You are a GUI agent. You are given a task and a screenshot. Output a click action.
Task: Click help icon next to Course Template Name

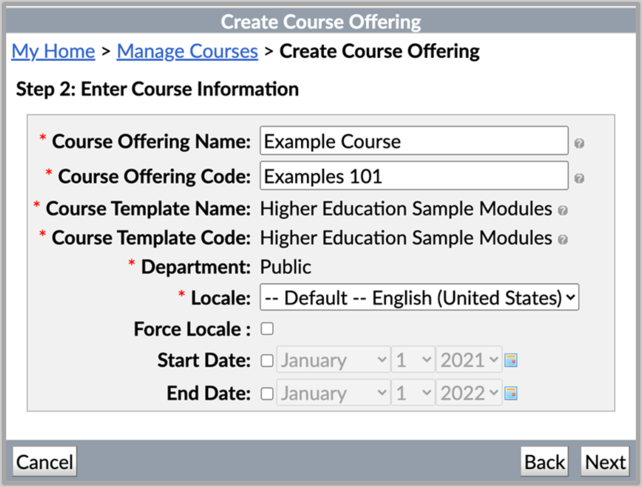click(563, 210)
